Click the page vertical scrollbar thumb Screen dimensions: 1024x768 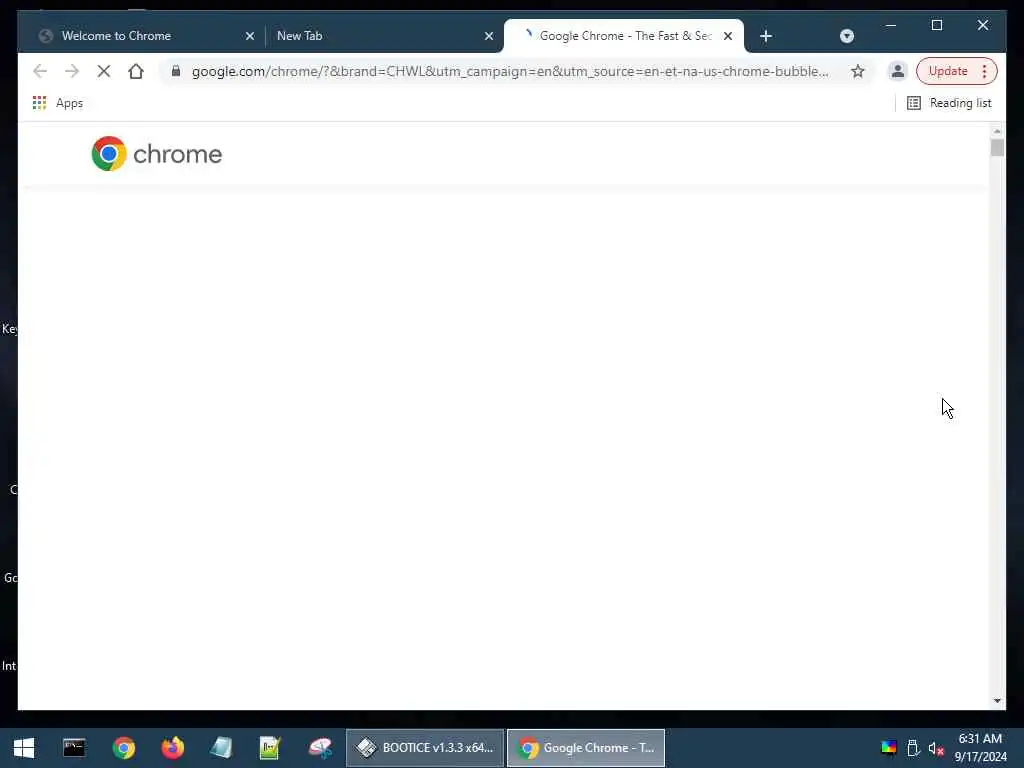[x=997, y=148]
